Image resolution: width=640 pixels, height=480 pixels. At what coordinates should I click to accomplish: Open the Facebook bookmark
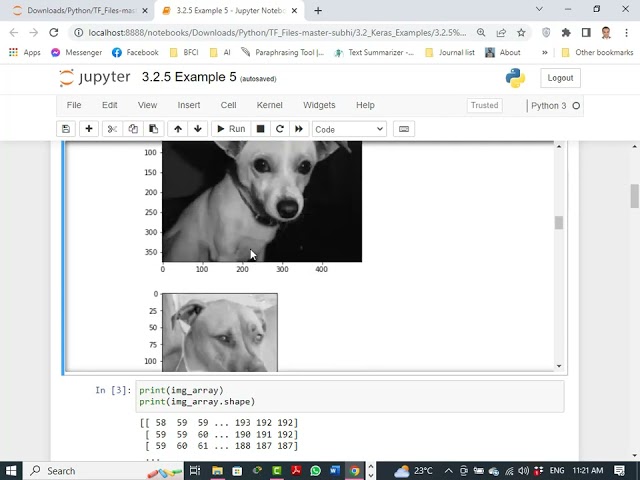point(135,52)
